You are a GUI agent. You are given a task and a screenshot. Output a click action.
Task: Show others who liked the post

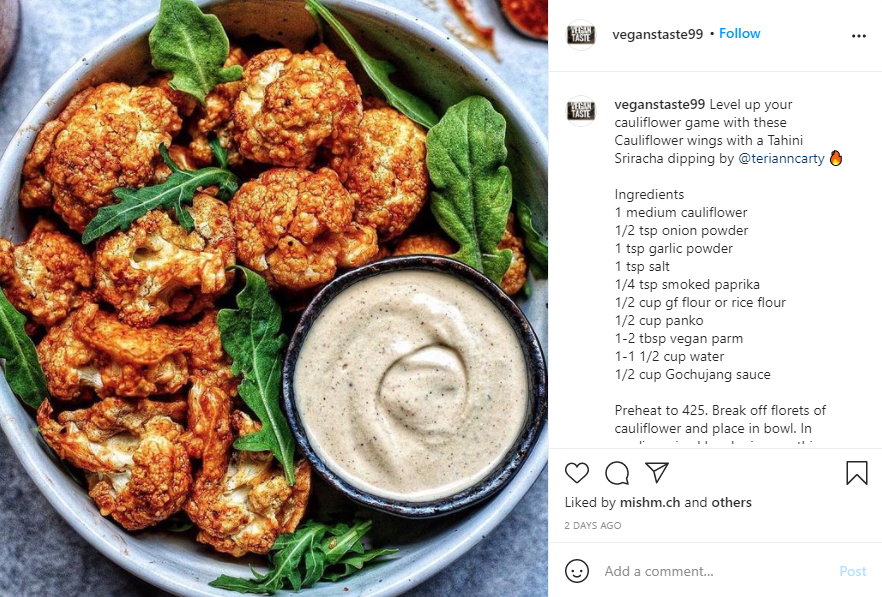point(731,502)
